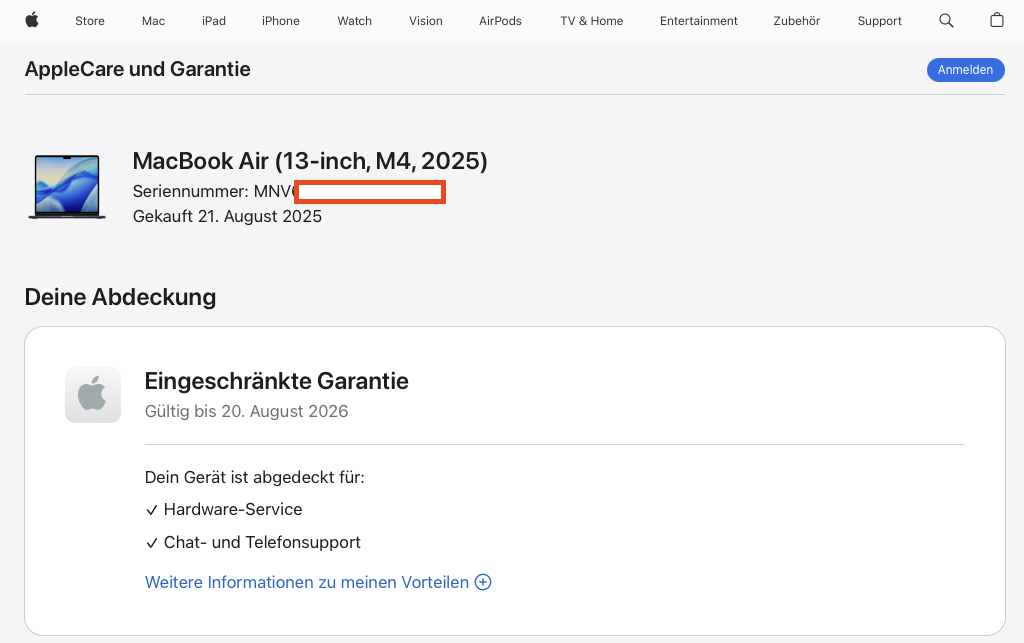
Task: Open the shopping bag icon
Action: tap(996, 20)
